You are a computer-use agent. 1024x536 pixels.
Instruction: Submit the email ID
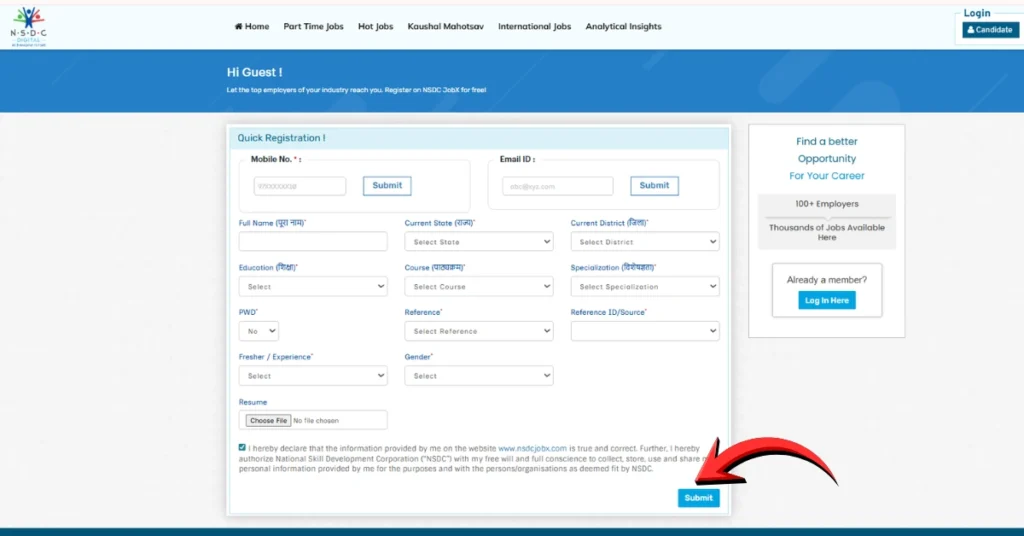click(654, 185)
